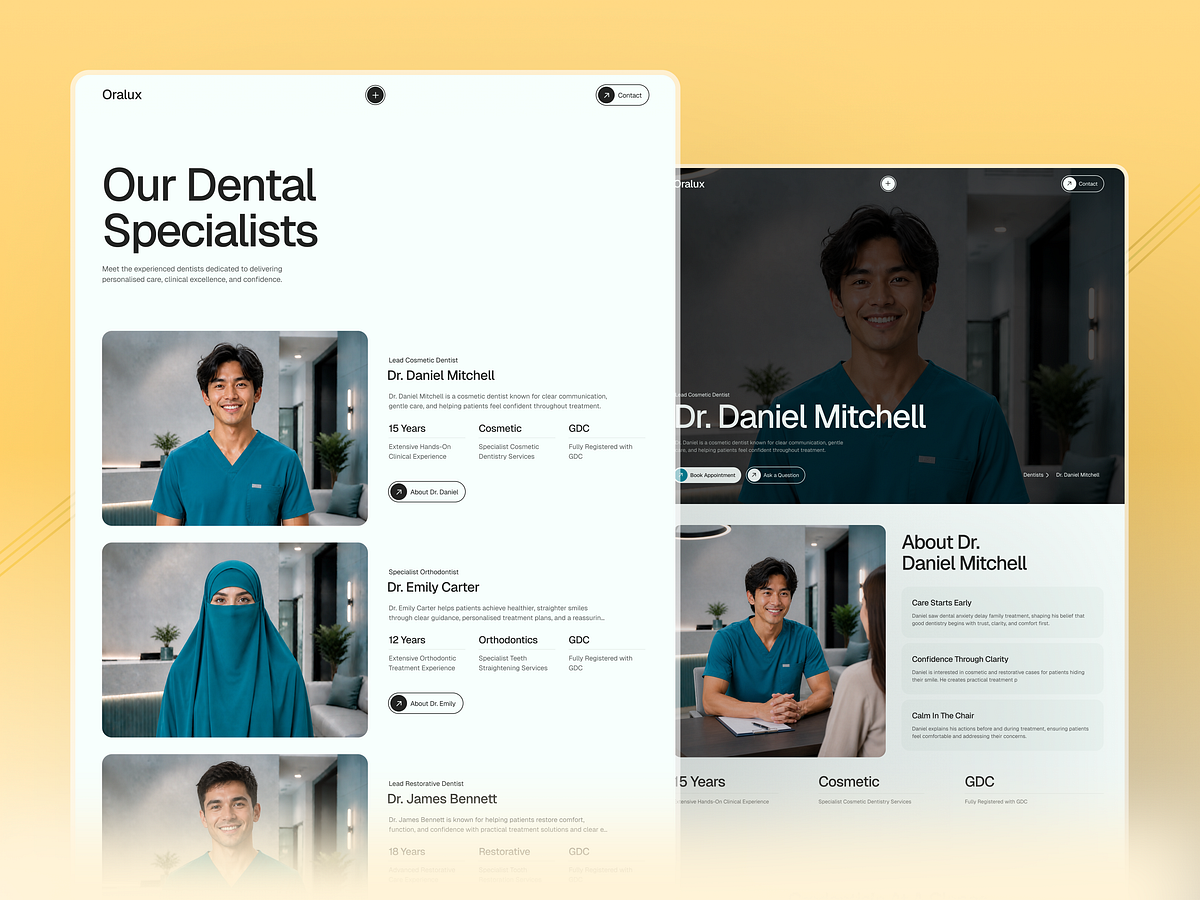The height and width of the screenshot is (900, 1200).
Task: Click Lead Restorative Dentist label
Action: pos(426,784)
